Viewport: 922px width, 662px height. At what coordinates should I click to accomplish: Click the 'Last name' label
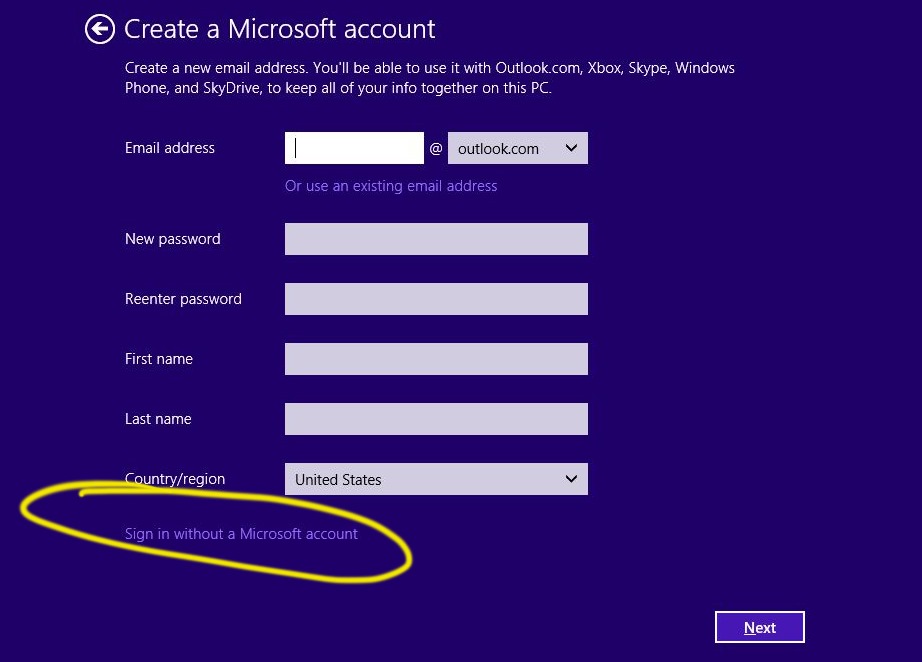point(158,419)
